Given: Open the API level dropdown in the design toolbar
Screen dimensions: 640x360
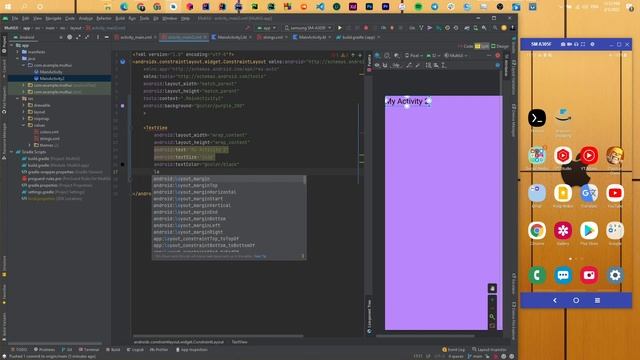Looking at the screenshot, I should (433, 56).
